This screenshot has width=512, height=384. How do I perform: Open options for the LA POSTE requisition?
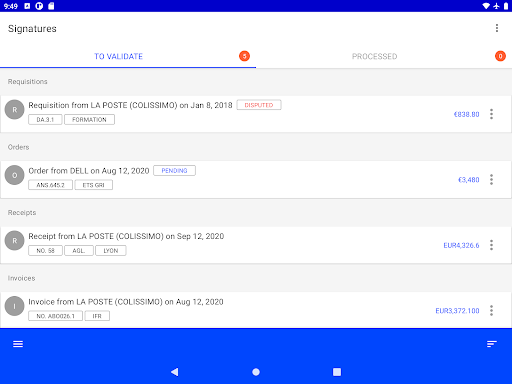(491, 114)
